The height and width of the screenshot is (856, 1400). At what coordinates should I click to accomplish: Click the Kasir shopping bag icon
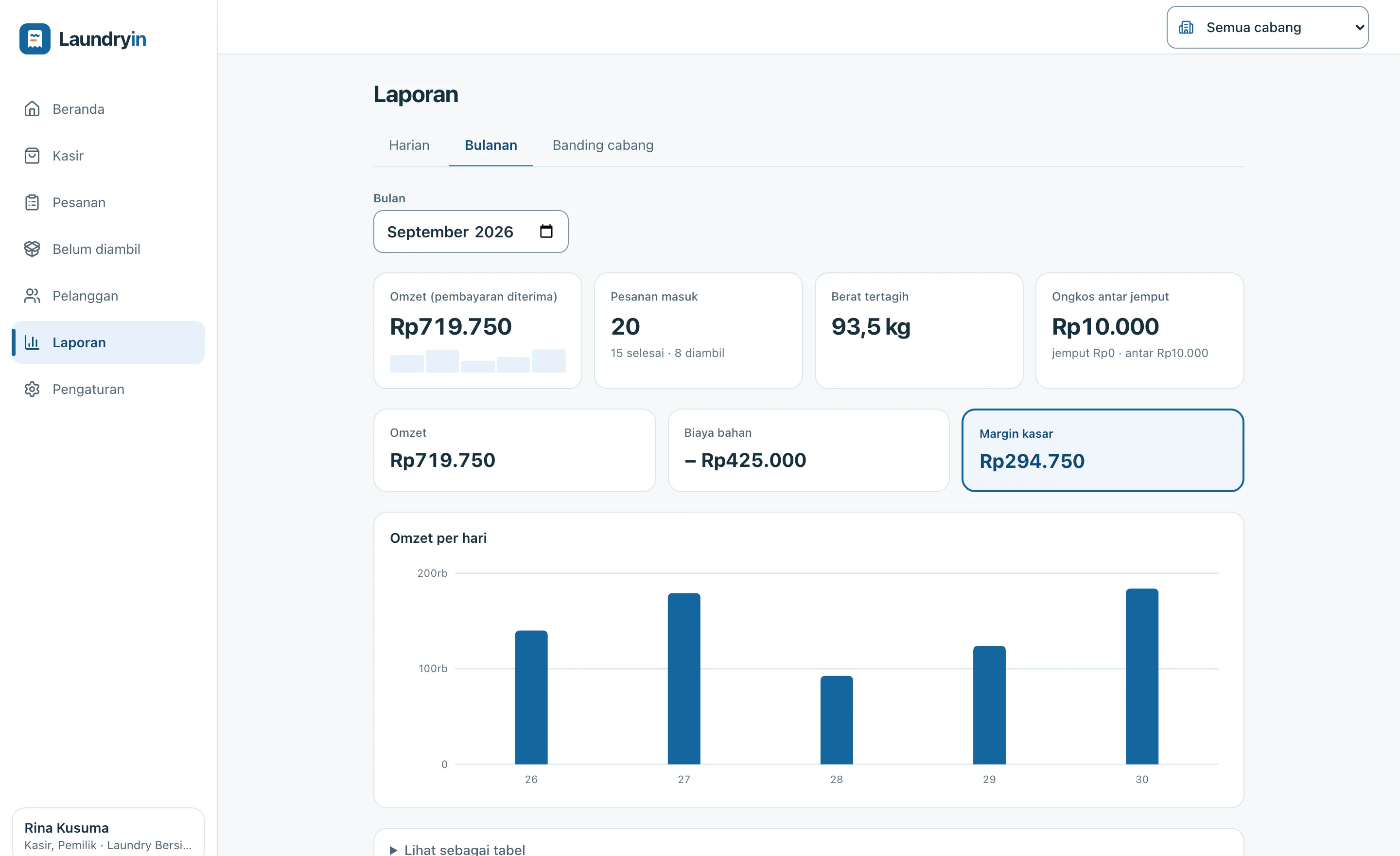[32, 155]
